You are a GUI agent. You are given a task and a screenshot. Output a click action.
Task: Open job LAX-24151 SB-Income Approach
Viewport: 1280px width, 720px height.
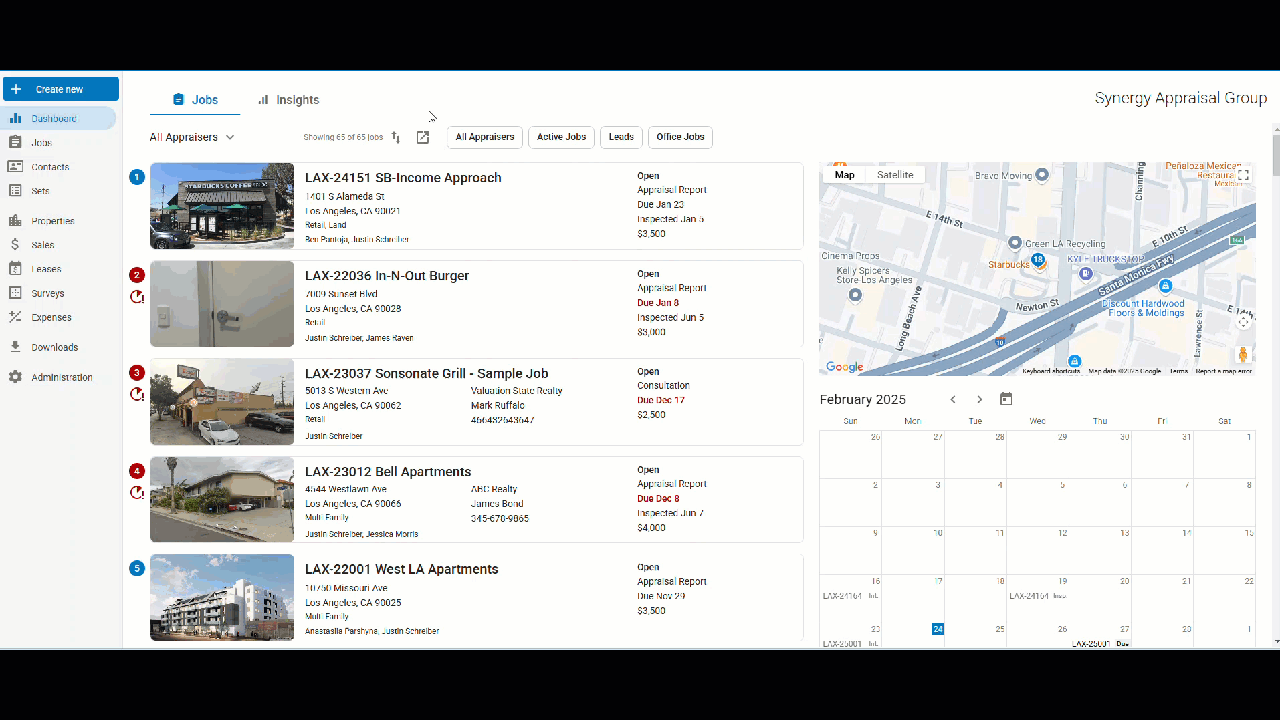(403, 178)
